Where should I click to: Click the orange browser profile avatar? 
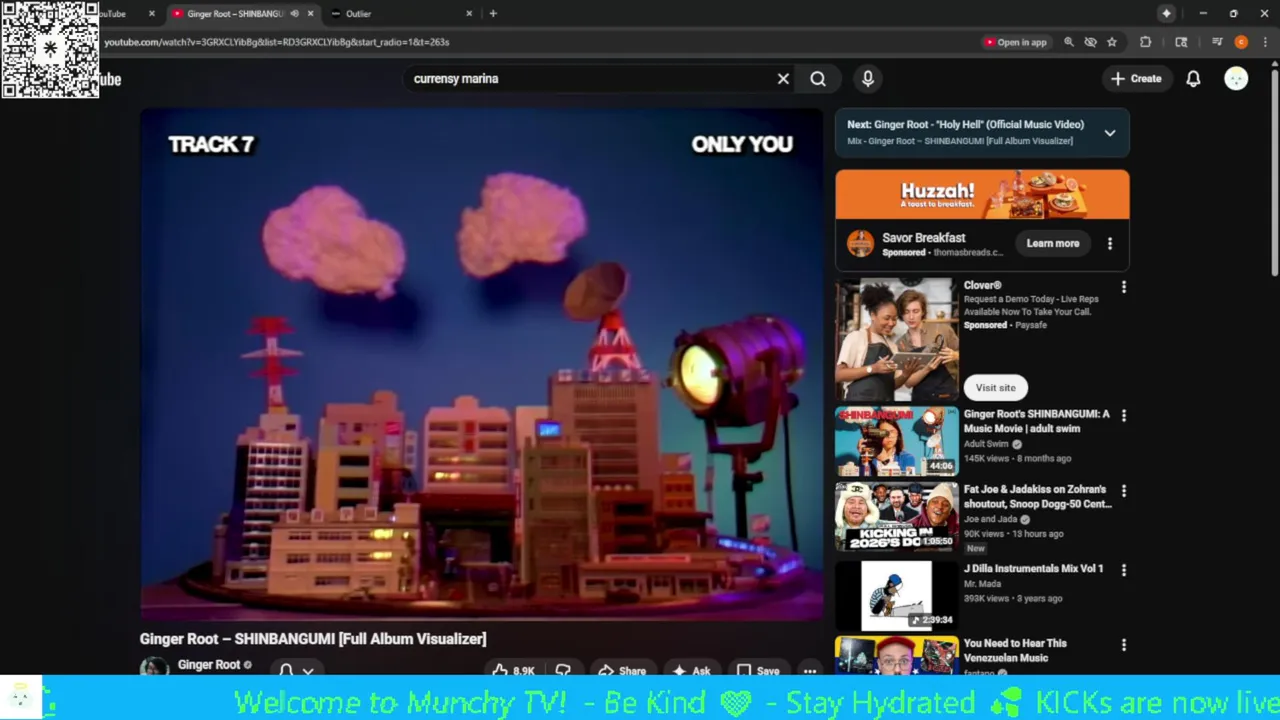click(1241, 42)
